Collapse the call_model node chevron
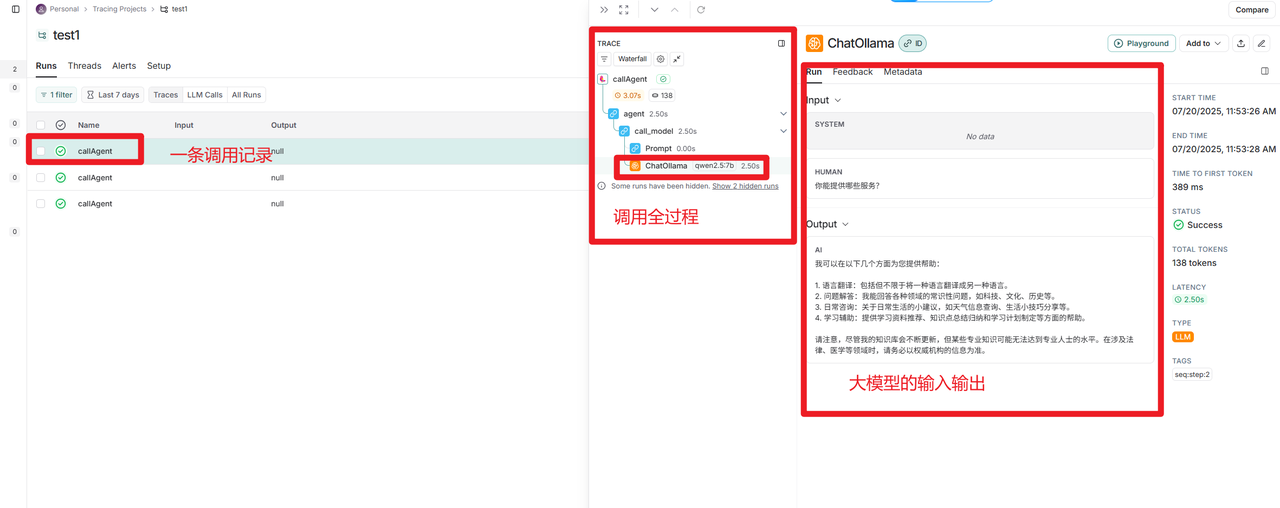This screenshot has width=1280, height=508. 783,131
